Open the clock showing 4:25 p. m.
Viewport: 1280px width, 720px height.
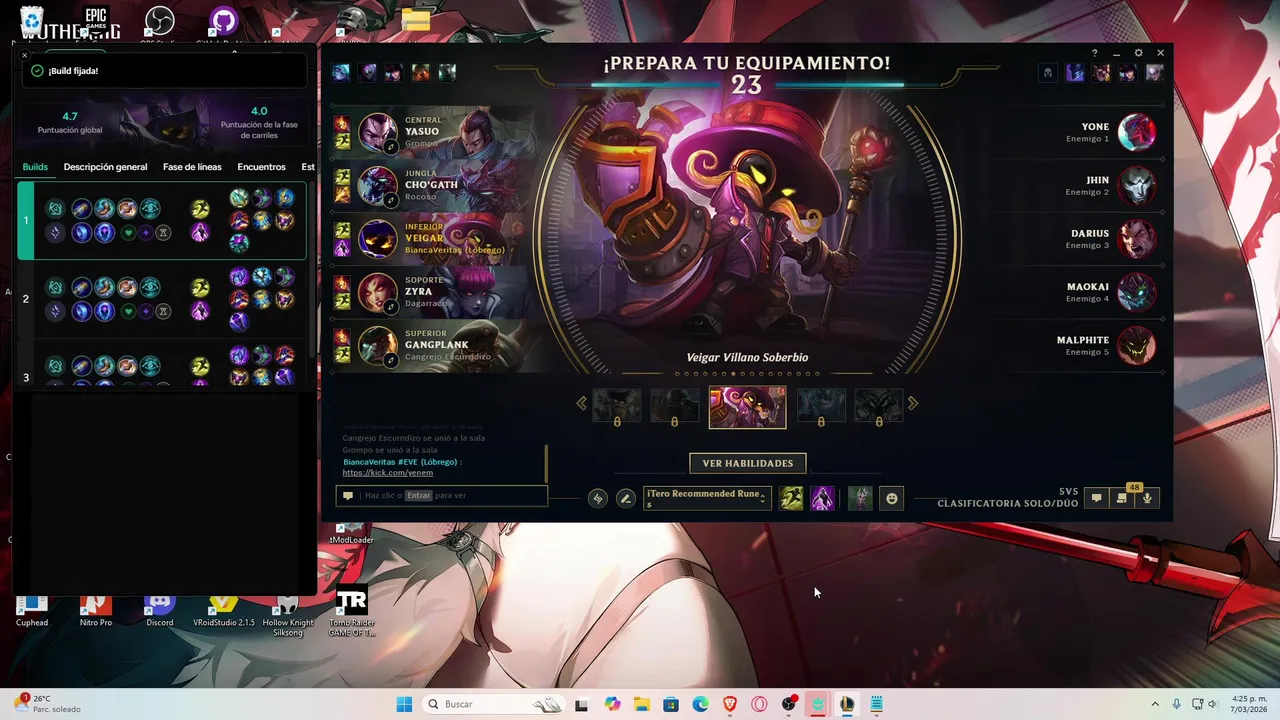[x=1249, y=704]
